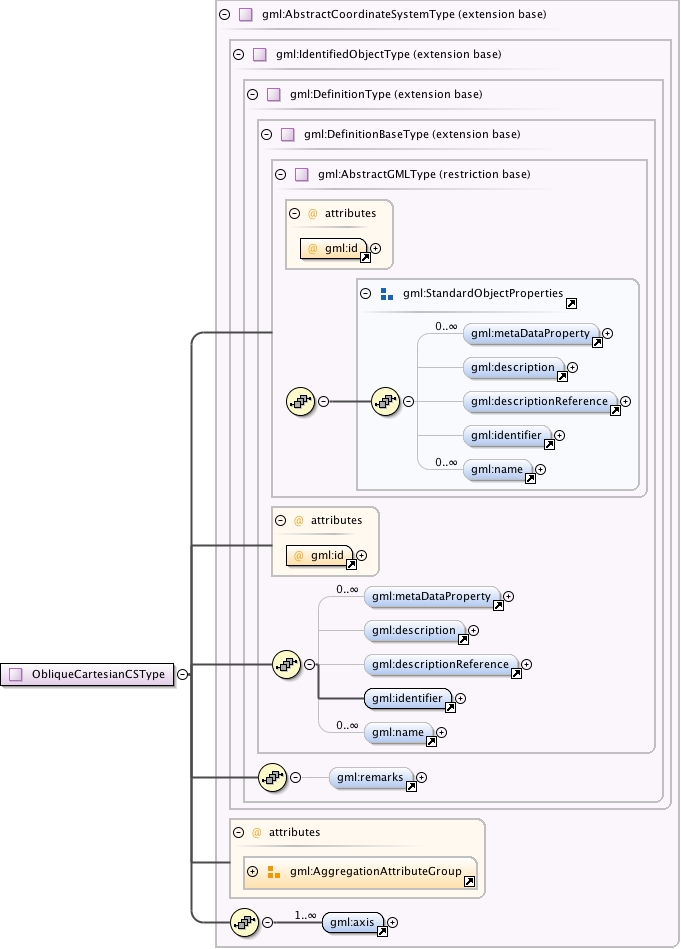Collapse gml:DefinitionType extension base
This screenshot has height=949, width=681.
pos(252,94)
